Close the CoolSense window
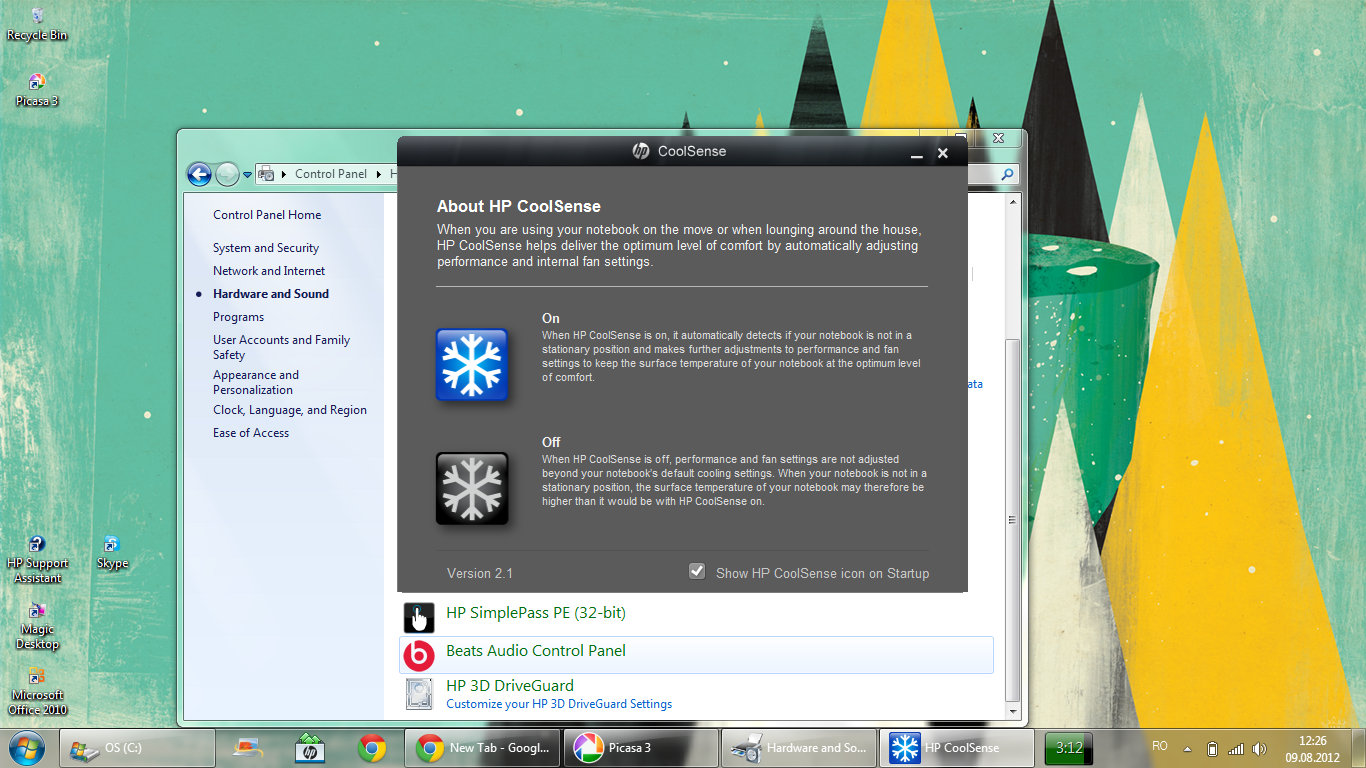This screenshot has width=1366, height=768. (x=942, y=153)
